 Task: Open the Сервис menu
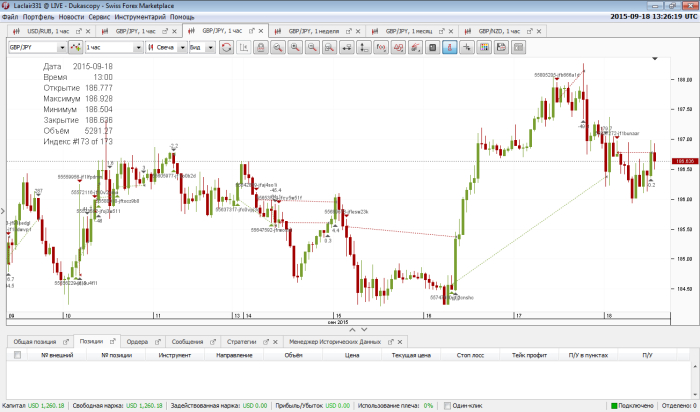pyautogui.click(x=99, y=17)
